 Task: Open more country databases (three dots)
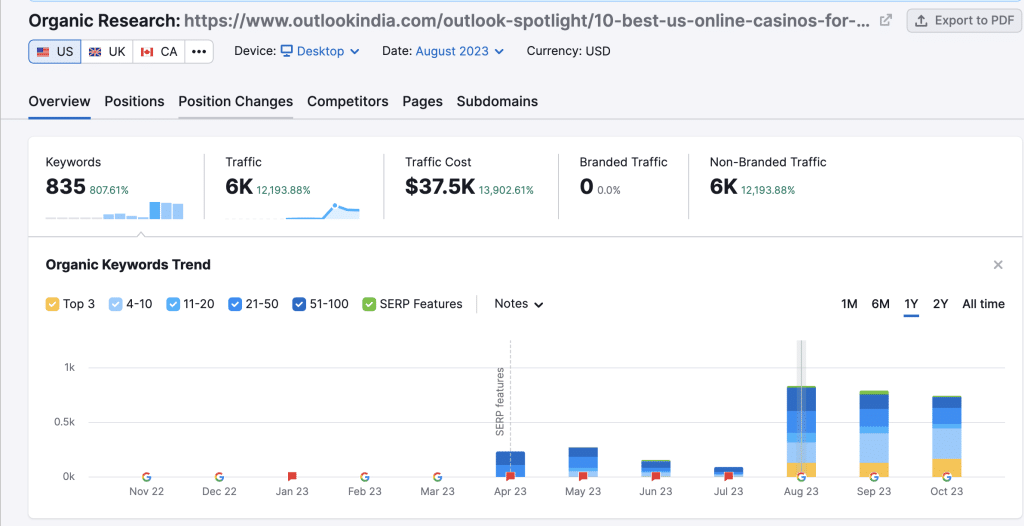199,52
